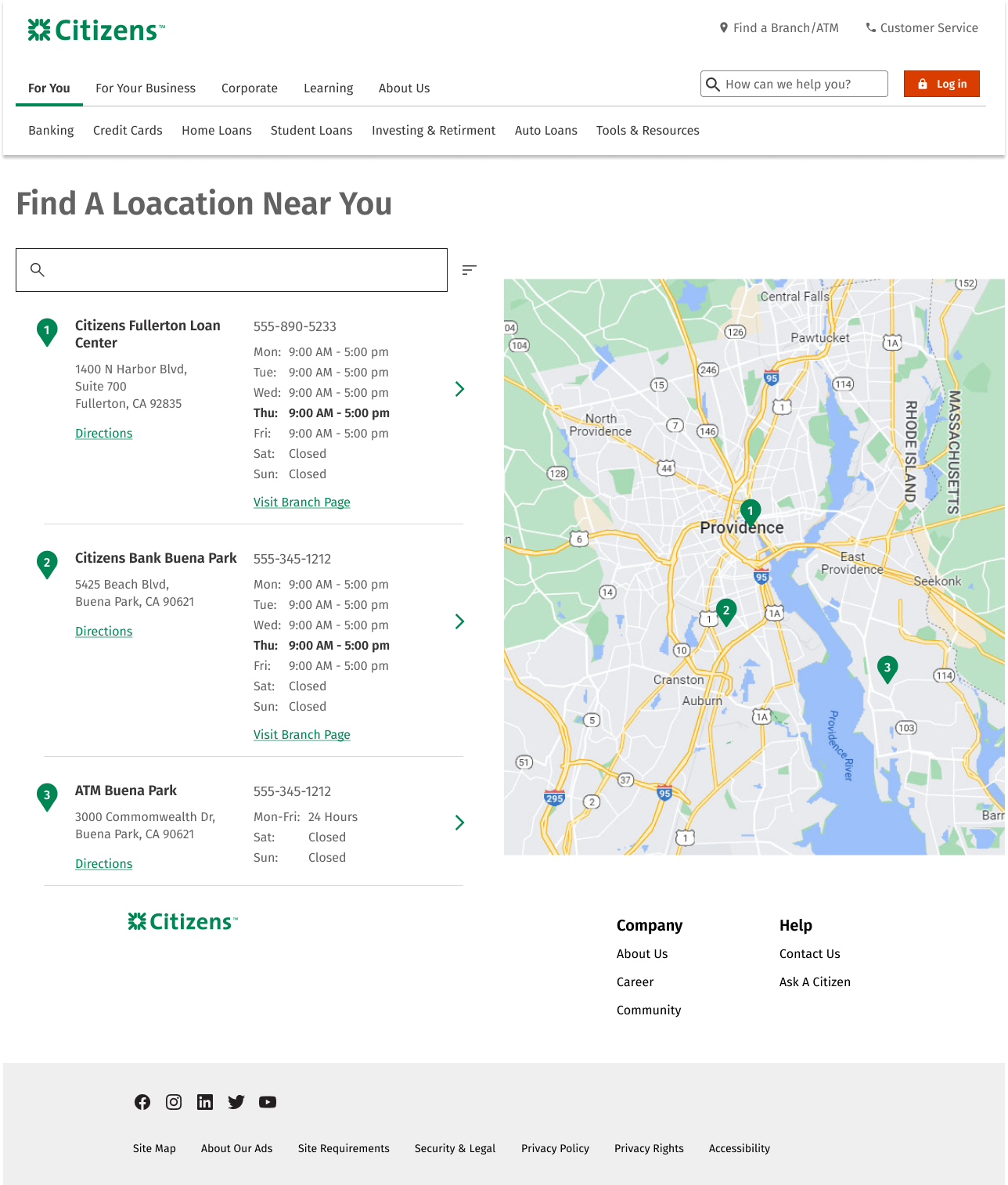Expand ATM Buena Park details chevron
Screen dimensions: 1008x1185
(459, 823)
